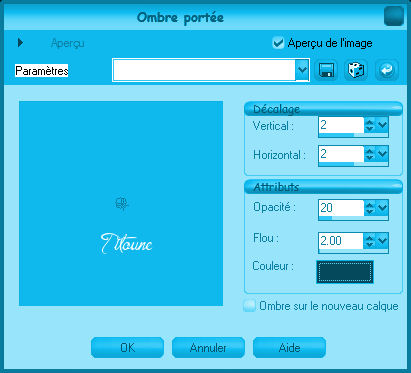Viewport: 411px width, 373px height.
Task: Open the Paramètres presets dropdown
Action: (x=302, y=70)
